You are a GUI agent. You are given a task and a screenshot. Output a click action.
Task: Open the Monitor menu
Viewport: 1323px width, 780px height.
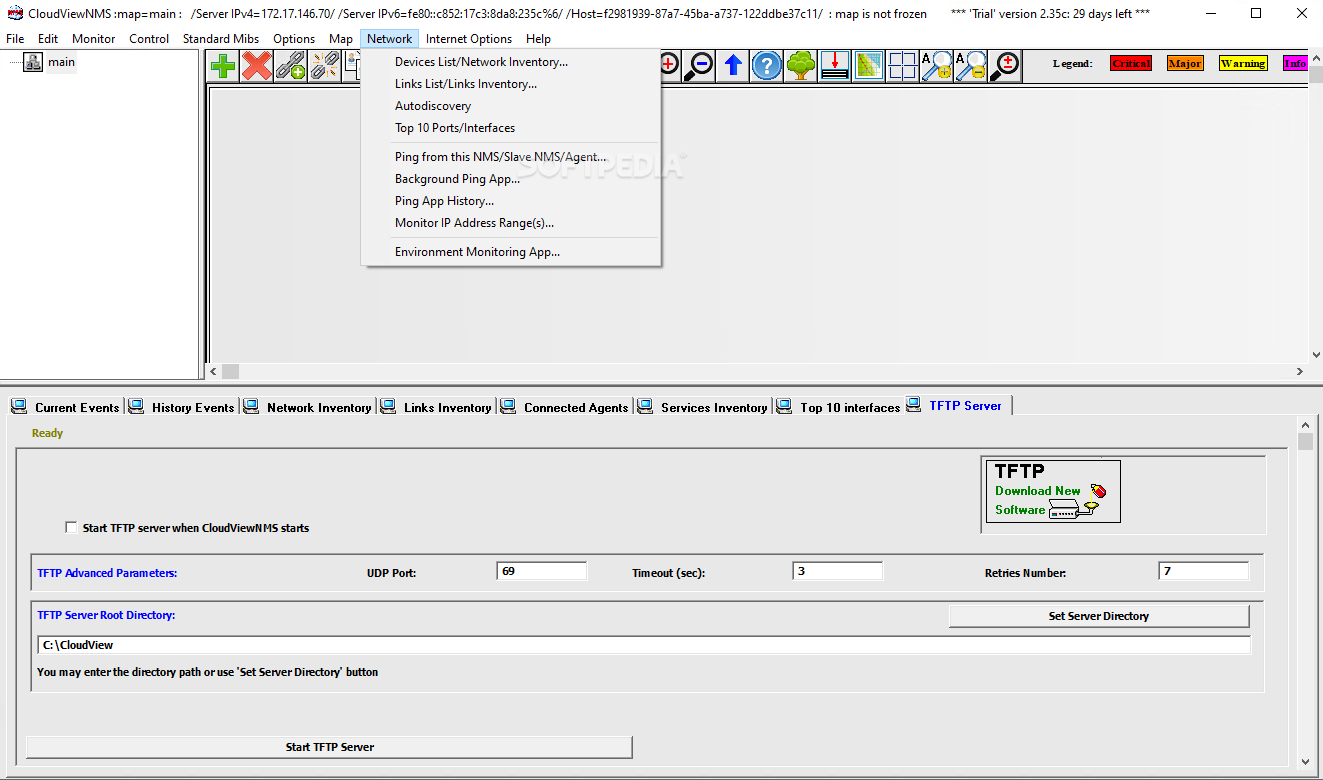click(x=94, y=39)
